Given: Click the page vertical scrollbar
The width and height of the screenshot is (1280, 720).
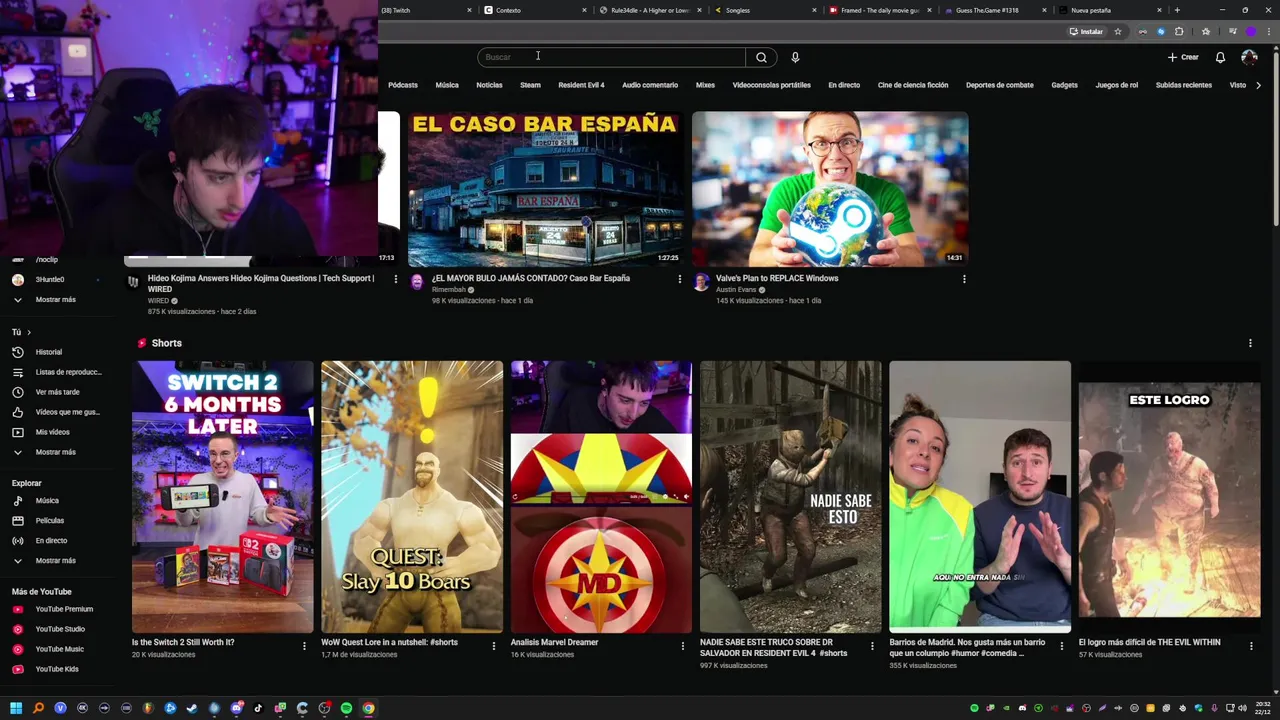Looking at the screenshot, I should click(1275, 138).
